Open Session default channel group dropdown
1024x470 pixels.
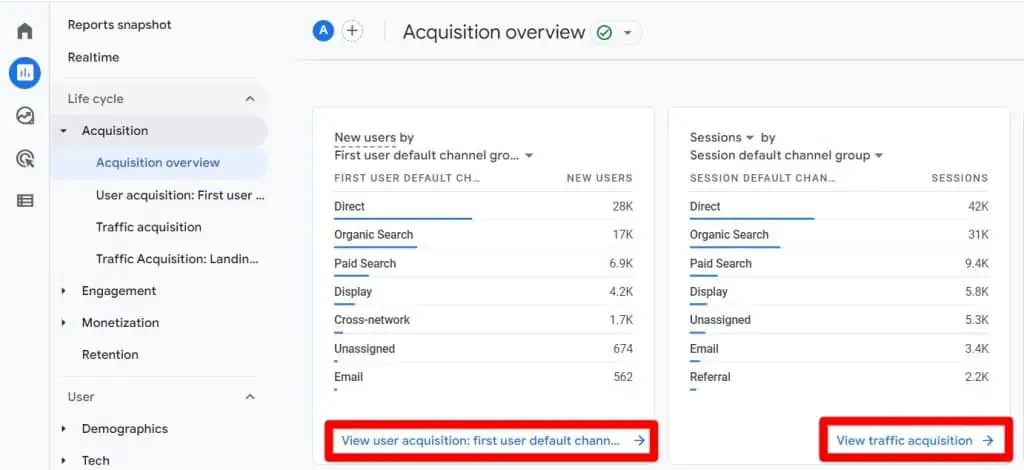click(786, 155)
